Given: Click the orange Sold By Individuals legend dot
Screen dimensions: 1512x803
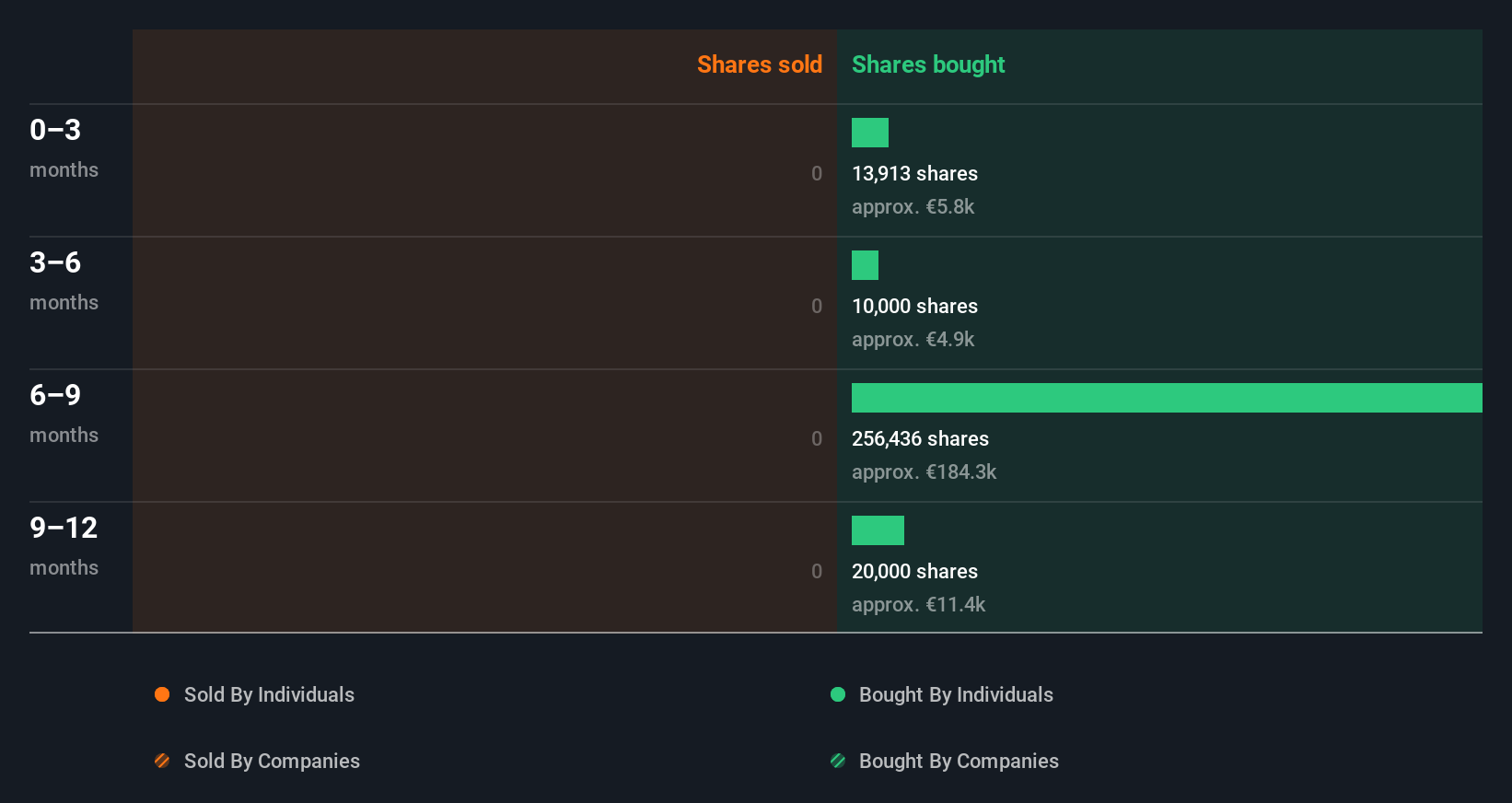Looking at the screenshot, I should tap(162, 694).
